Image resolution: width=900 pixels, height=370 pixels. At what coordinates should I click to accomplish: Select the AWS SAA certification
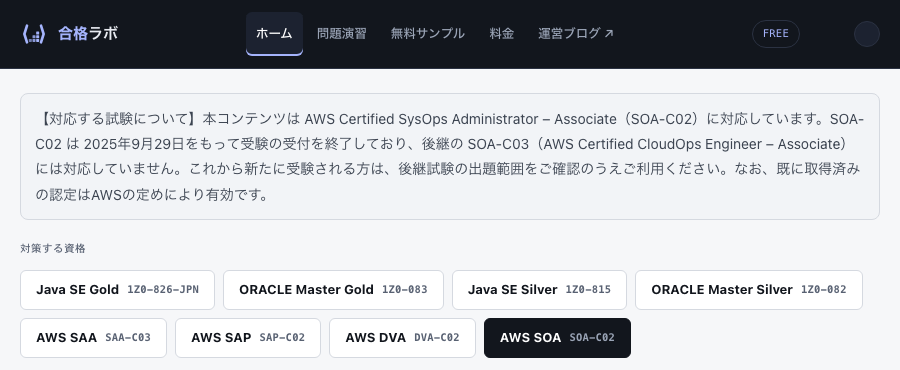coord(94,338)
